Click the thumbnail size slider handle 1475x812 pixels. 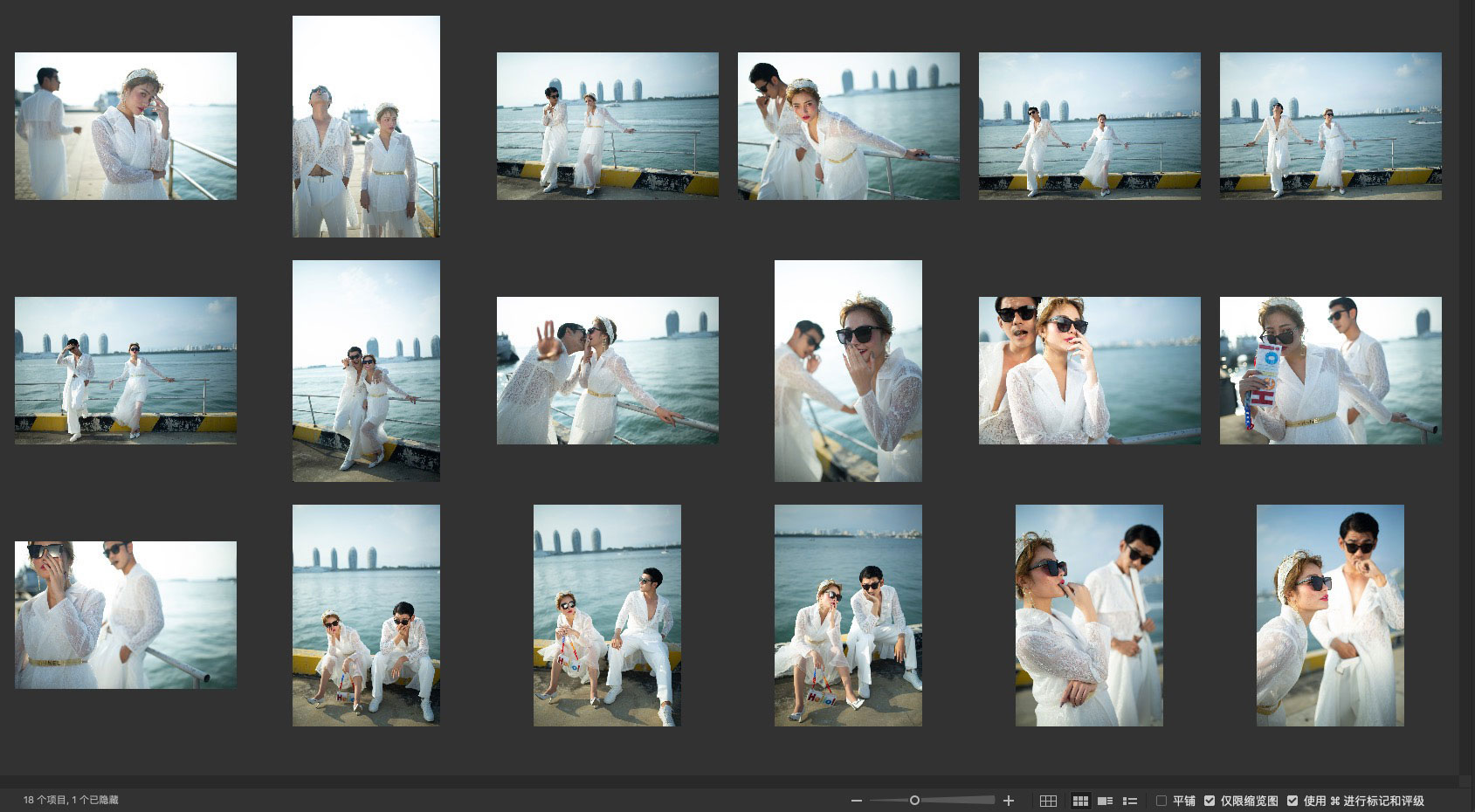pyautogui.click(x=914, y=800)
